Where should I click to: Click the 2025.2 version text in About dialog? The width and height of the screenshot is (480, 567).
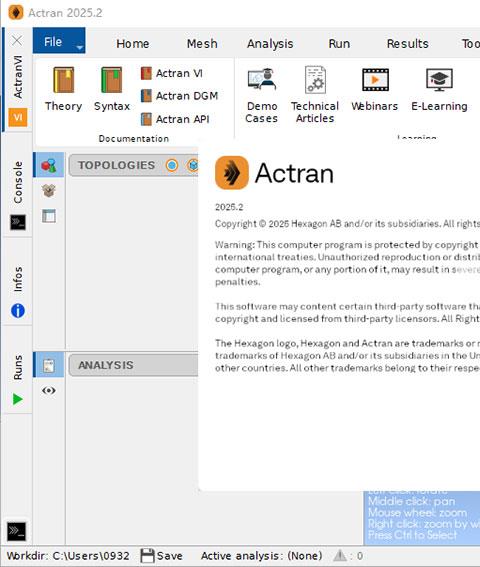229,207
